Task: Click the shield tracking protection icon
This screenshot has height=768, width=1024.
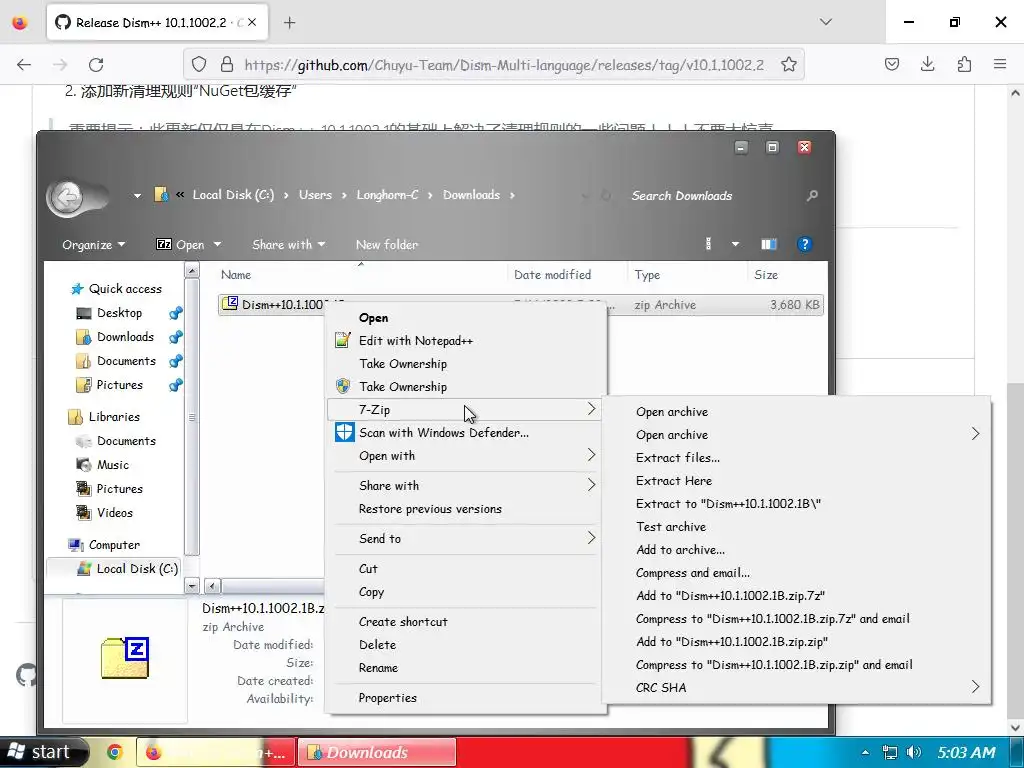Action: (x=199, y=64)
